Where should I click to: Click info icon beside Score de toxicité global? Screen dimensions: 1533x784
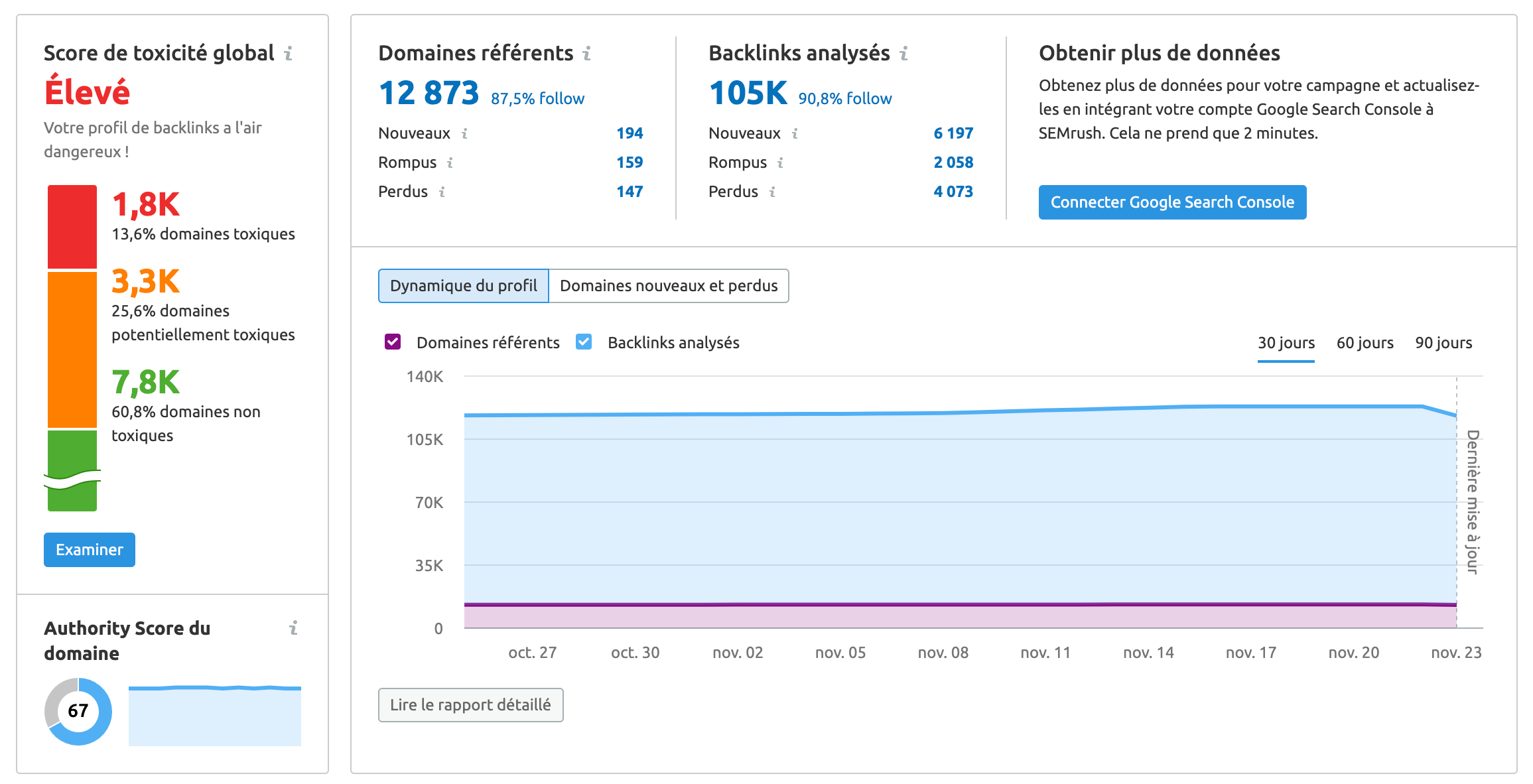[288, 54]
